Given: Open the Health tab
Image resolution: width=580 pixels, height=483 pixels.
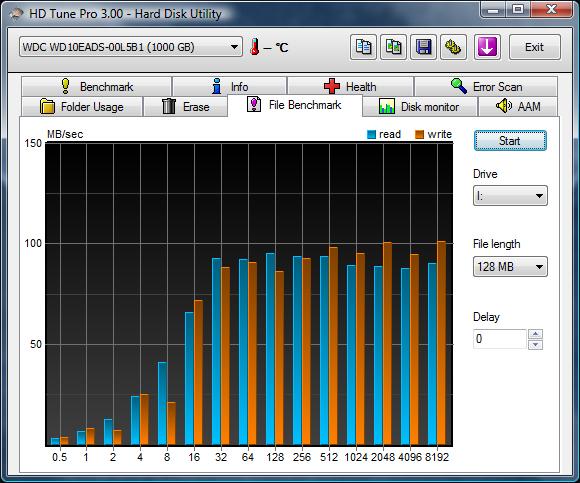Looking at the screenshot, I should [350, 87].
